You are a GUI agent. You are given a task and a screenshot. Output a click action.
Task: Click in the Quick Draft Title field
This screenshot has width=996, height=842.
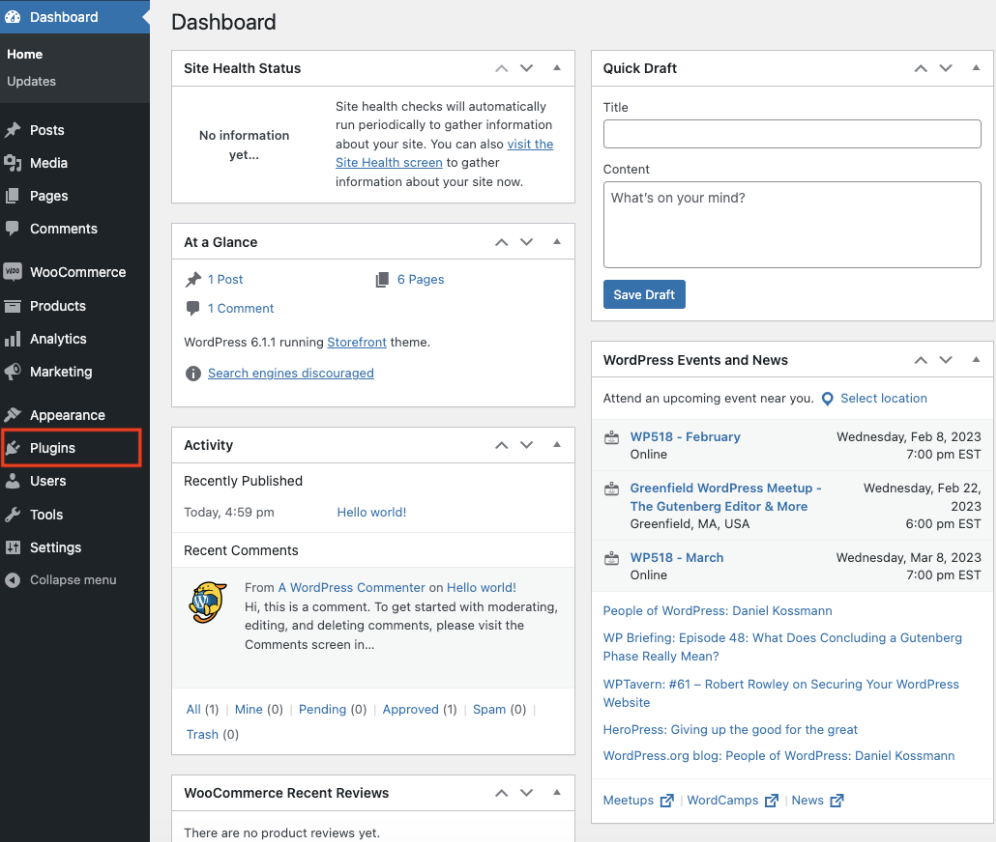[x=792, y=134]
